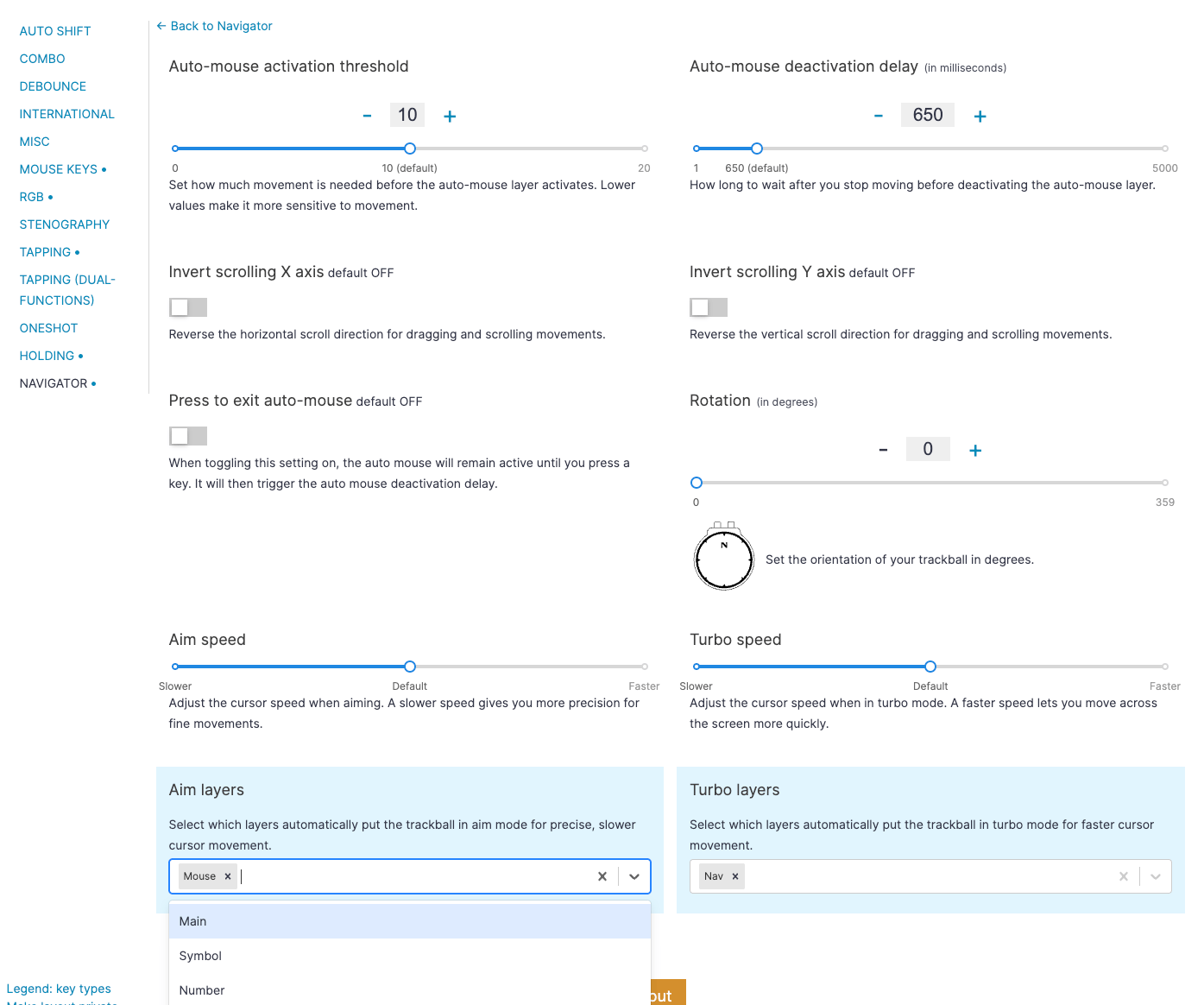Enable Press to exit auto-mouse

click(x=187, y=435)
